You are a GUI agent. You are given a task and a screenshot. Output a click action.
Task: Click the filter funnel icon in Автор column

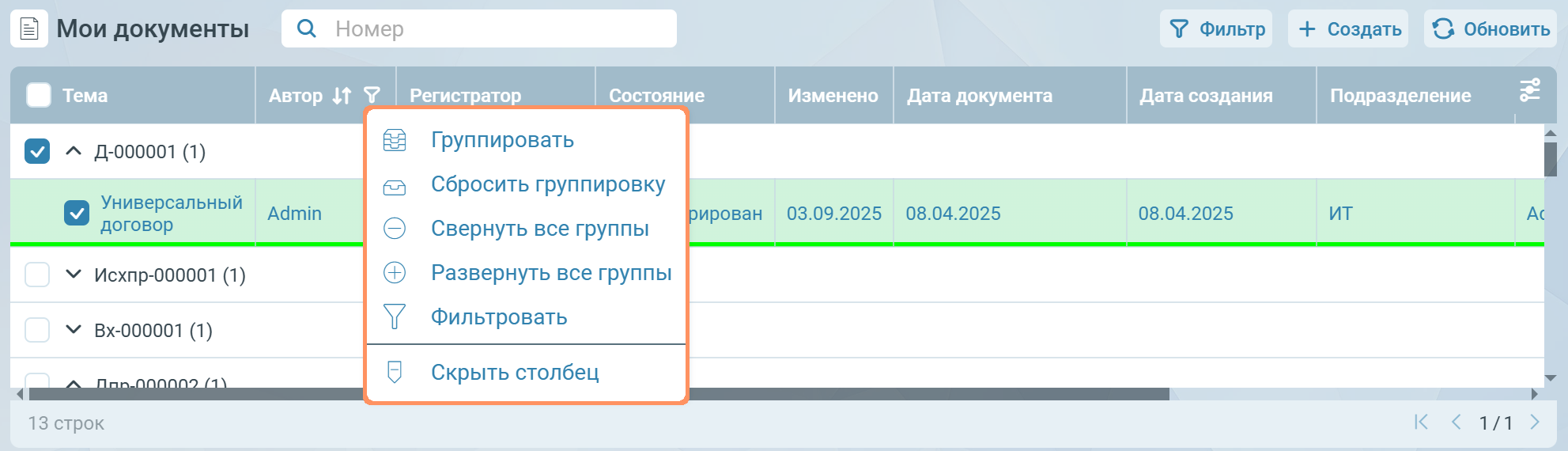[372, 96]
